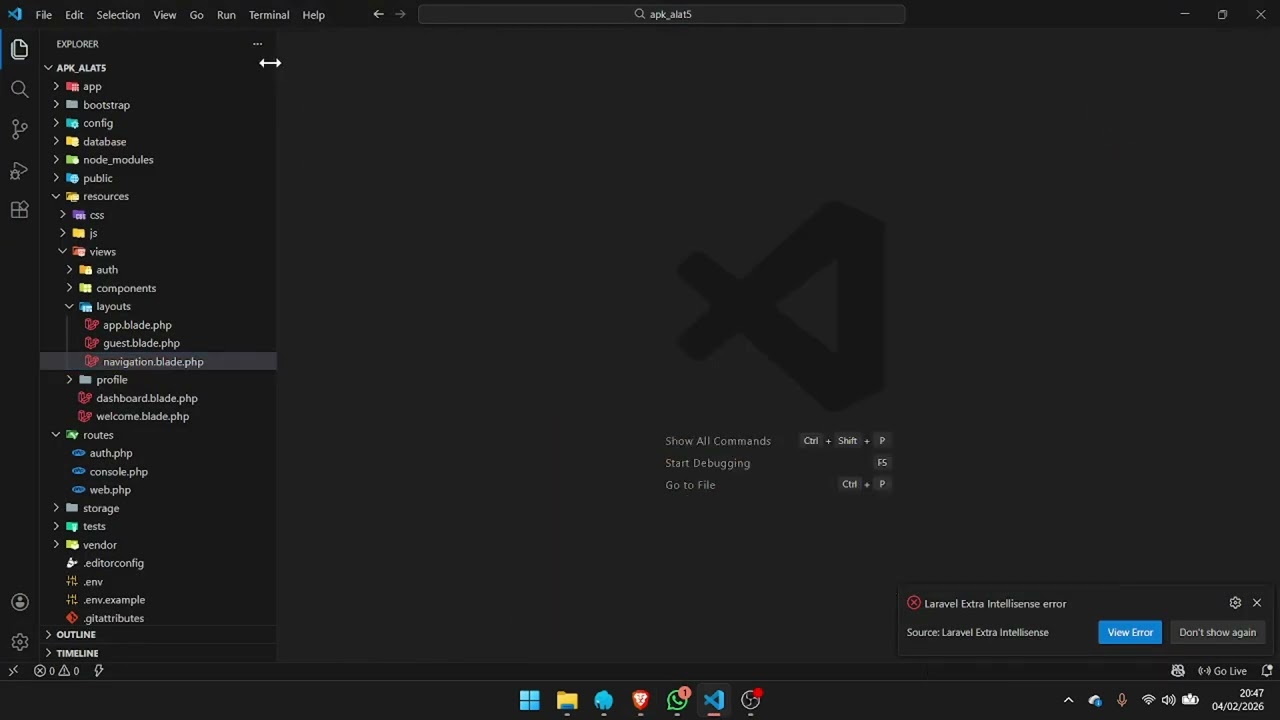The height and width of the screenshot is (720, 1280).
Task: Expand the node_modules folder
Action: click(158, 160)
